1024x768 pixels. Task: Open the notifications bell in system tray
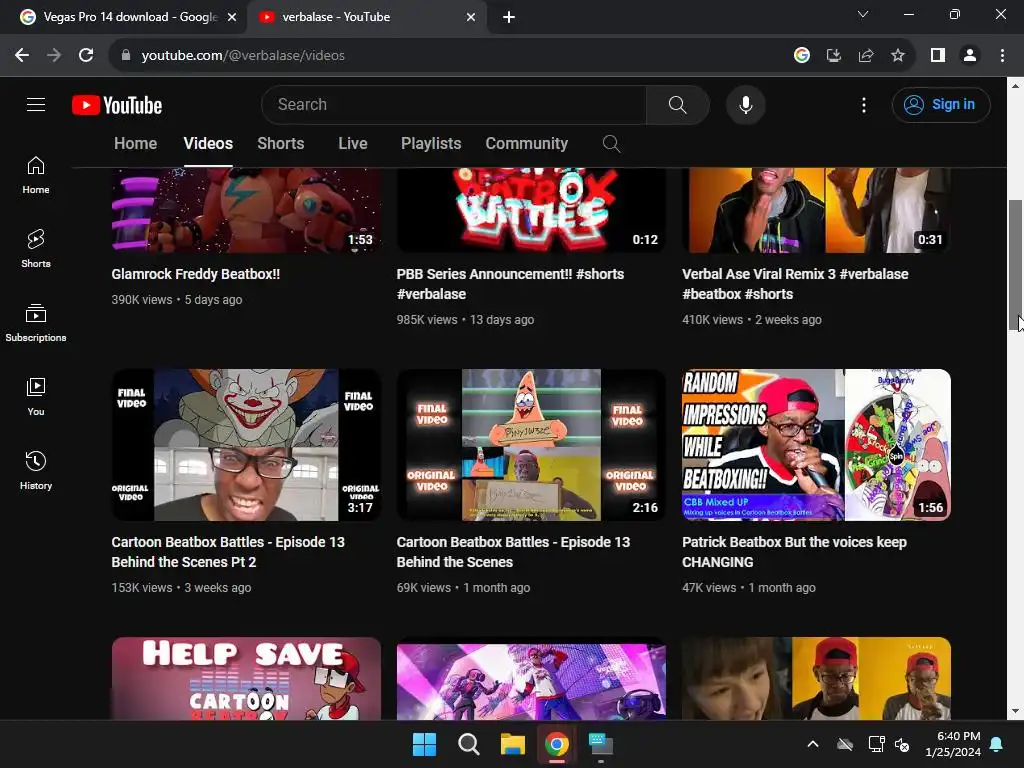click(997, 744)
